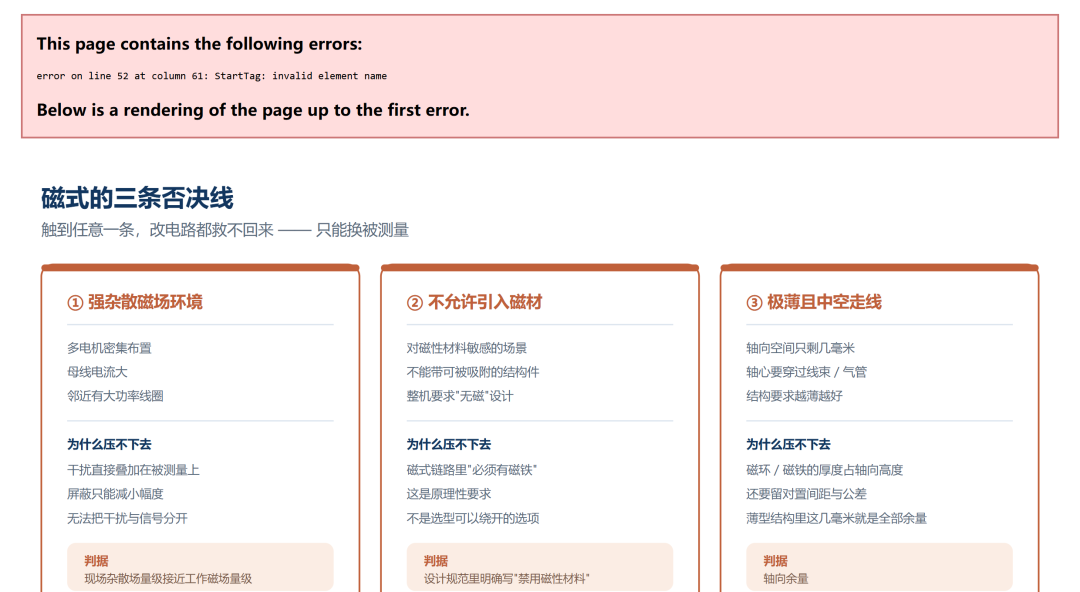Click card heading "① 强杂散磁场环境"
The height and width of the screenshot is (592, 1080).
135,303
